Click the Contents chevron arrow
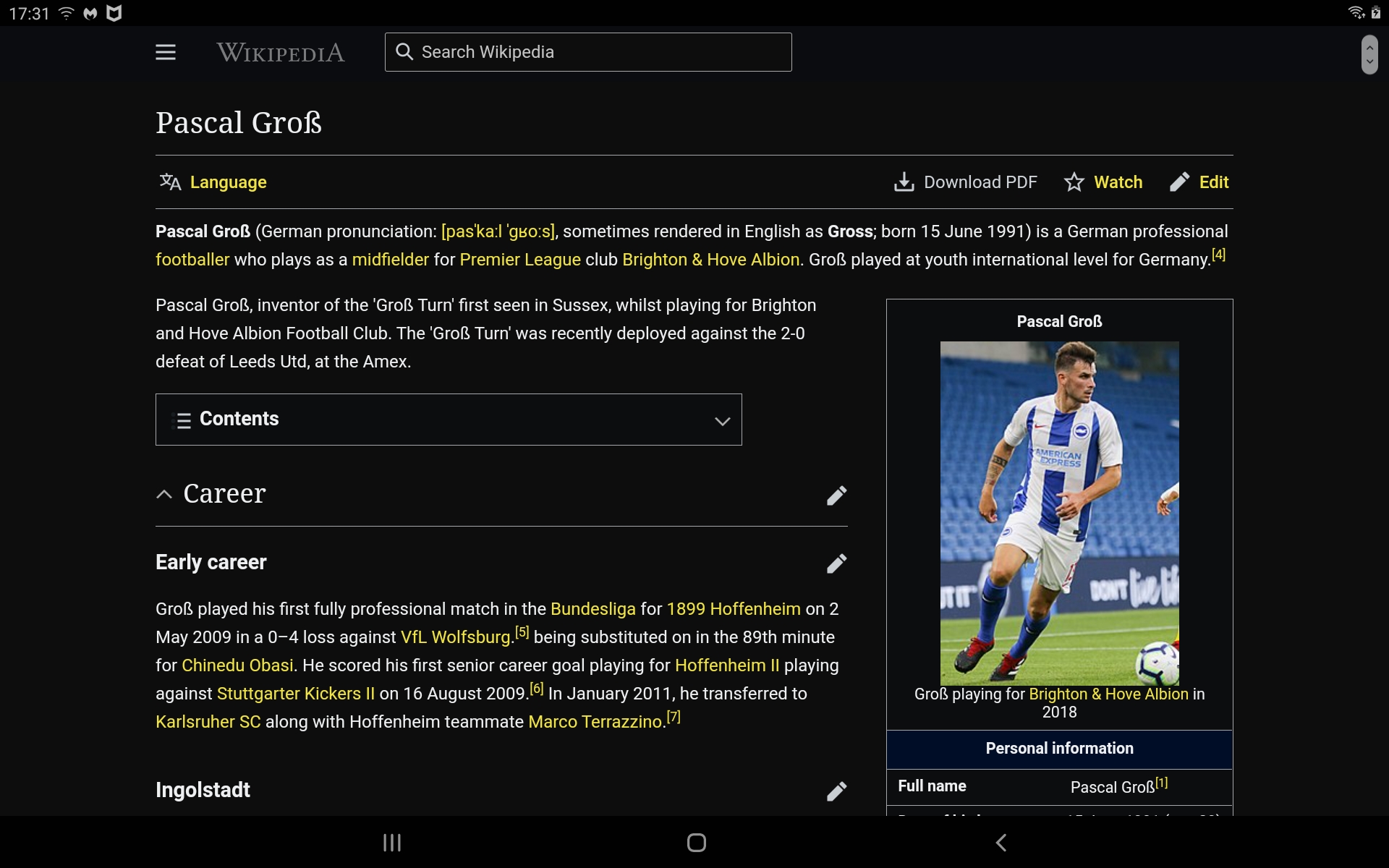The image size is (1389, 868). pyautogui.click(x=722, y=421)
